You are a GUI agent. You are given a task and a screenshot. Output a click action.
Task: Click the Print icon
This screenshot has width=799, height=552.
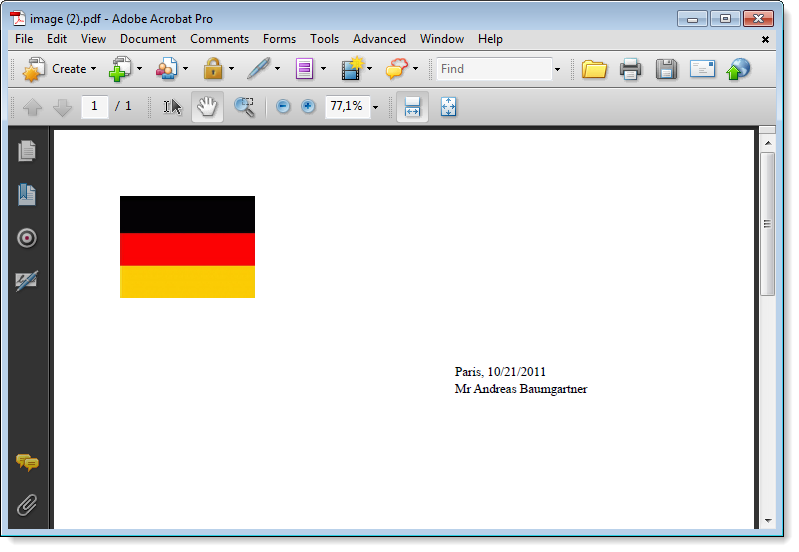[x=630, y=69]
